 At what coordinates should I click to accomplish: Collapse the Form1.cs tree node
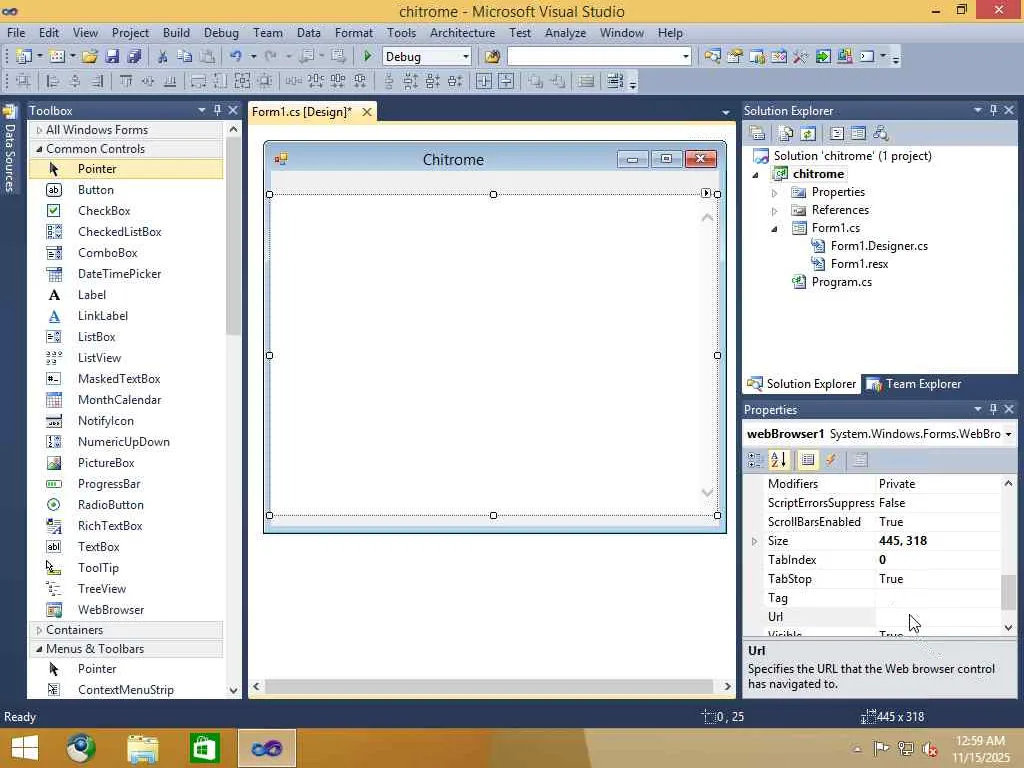point(775,229)
